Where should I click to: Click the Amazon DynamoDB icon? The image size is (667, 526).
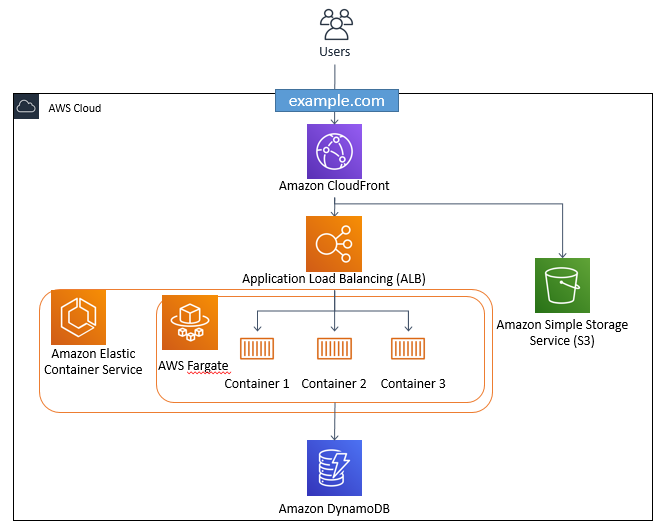pos(334,468)
